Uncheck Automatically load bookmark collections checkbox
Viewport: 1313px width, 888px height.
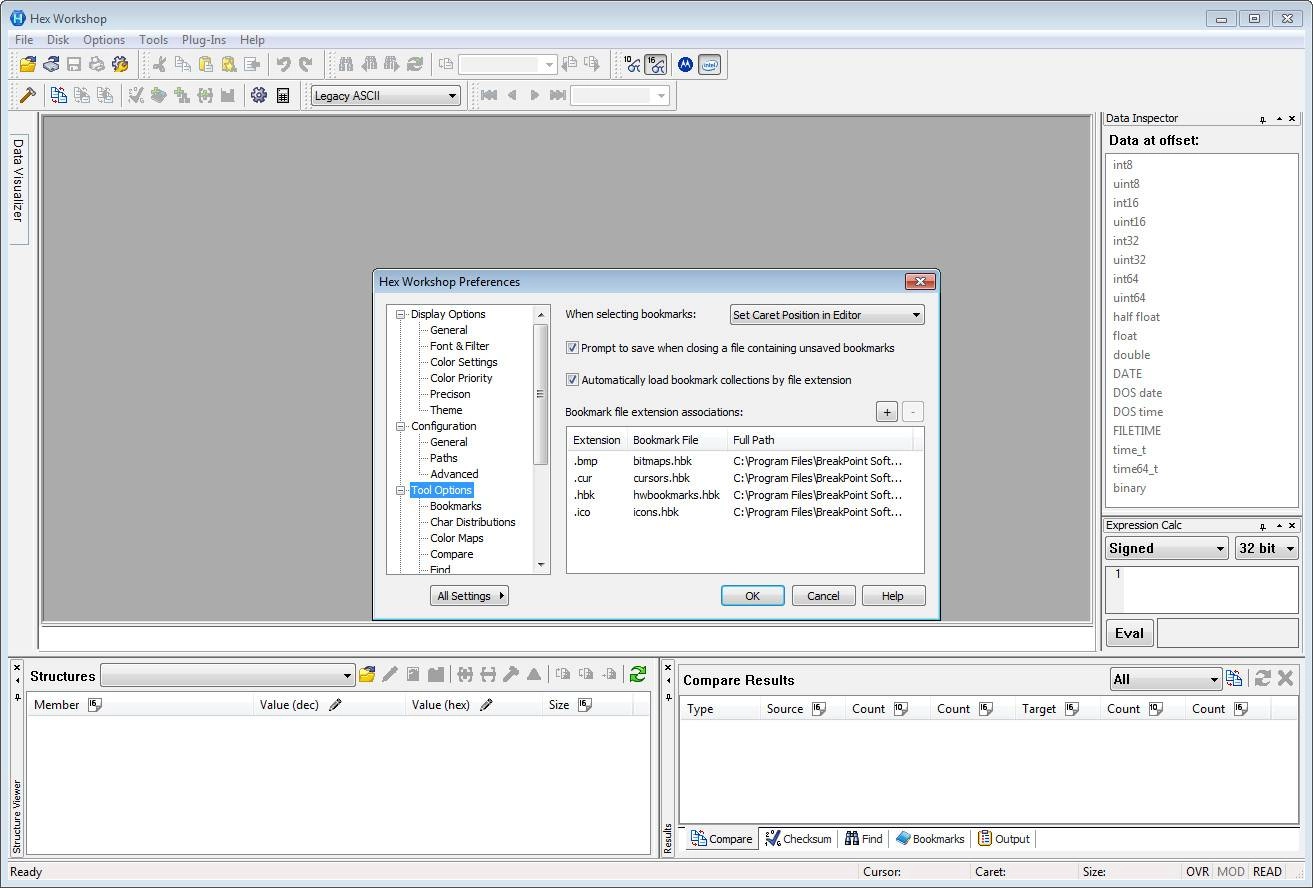572,380
